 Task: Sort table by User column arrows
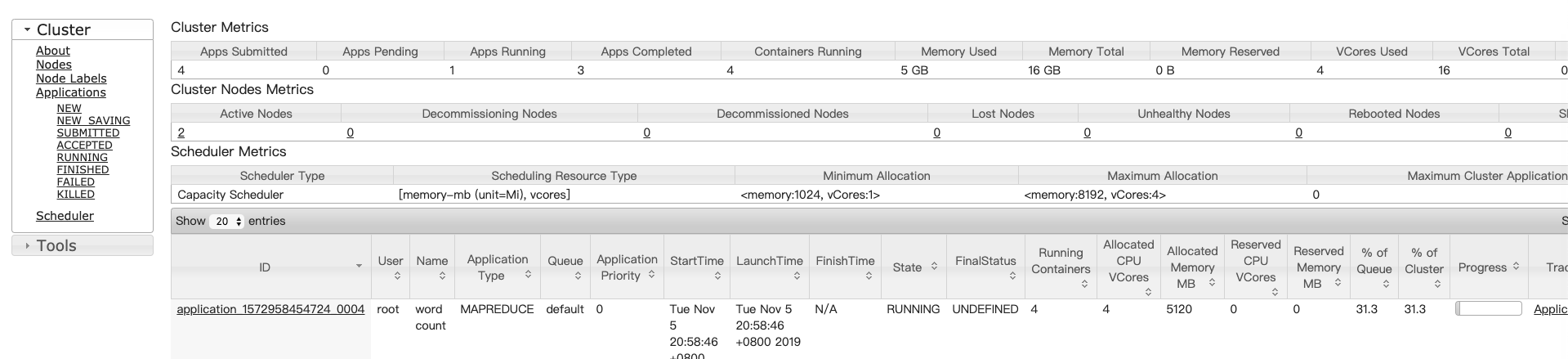tap(397, 276)
